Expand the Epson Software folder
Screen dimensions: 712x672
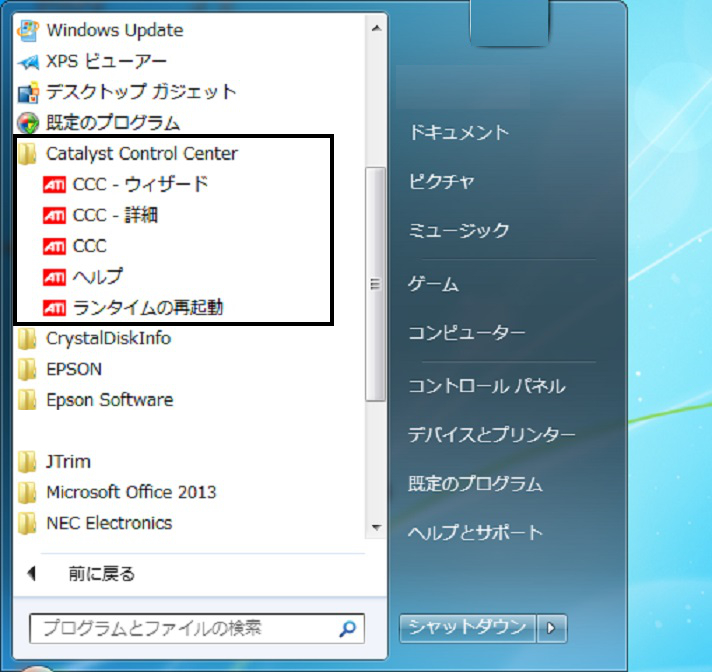[110, 400]
